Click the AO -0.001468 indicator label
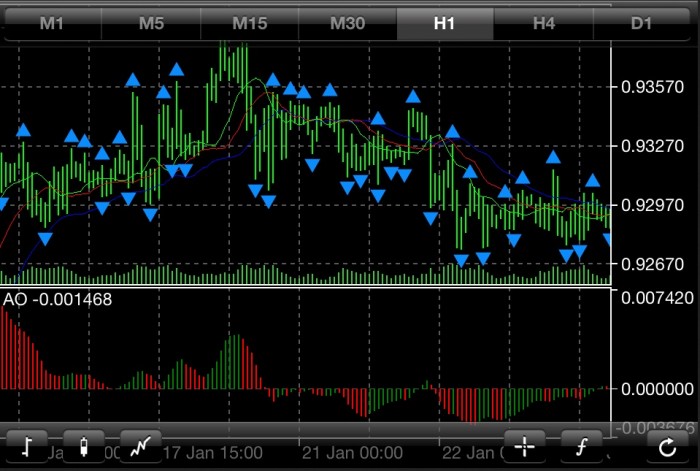Viewport: 700px width, 471px height. (58, 299)
